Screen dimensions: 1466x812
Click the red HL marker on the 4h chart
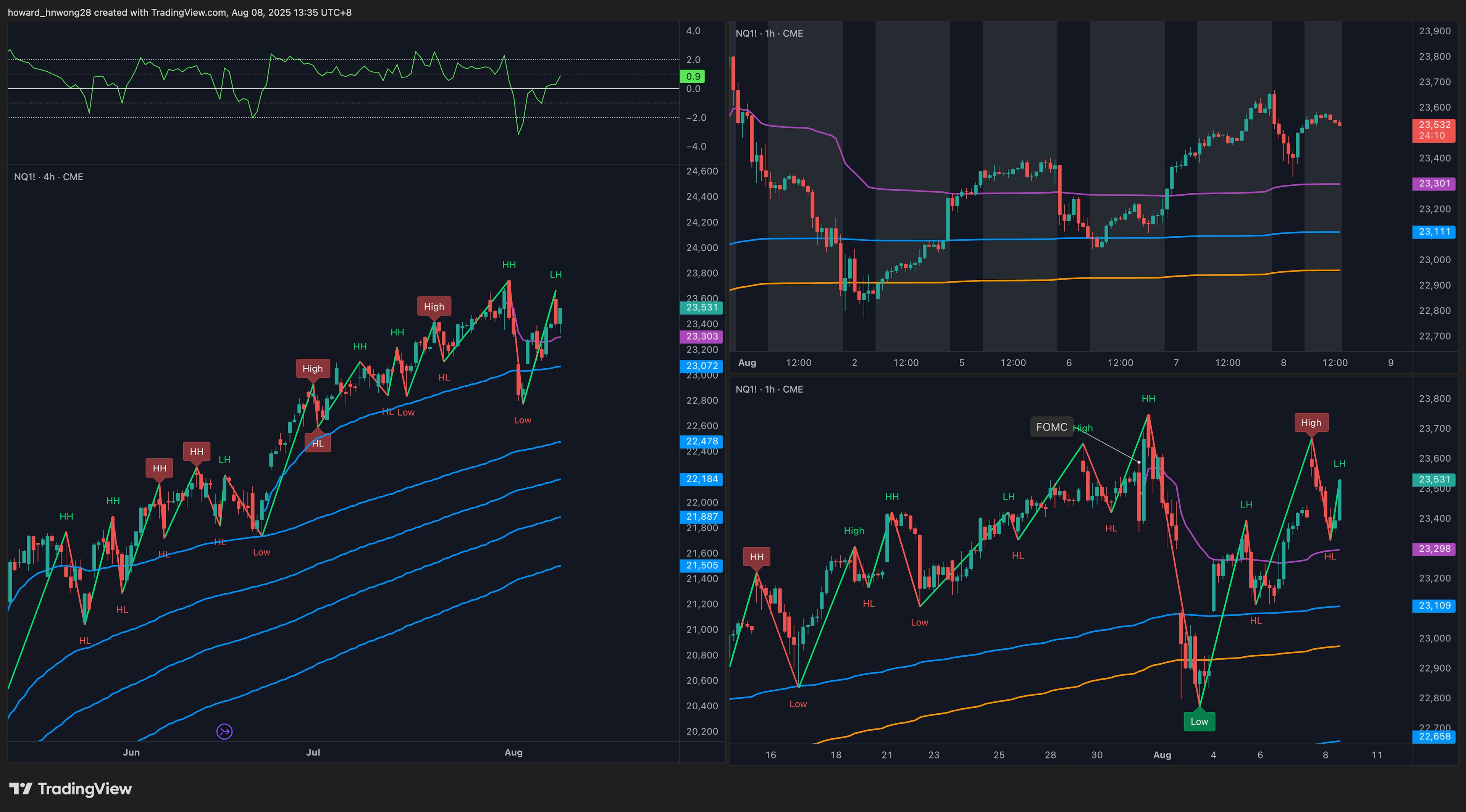318,443
